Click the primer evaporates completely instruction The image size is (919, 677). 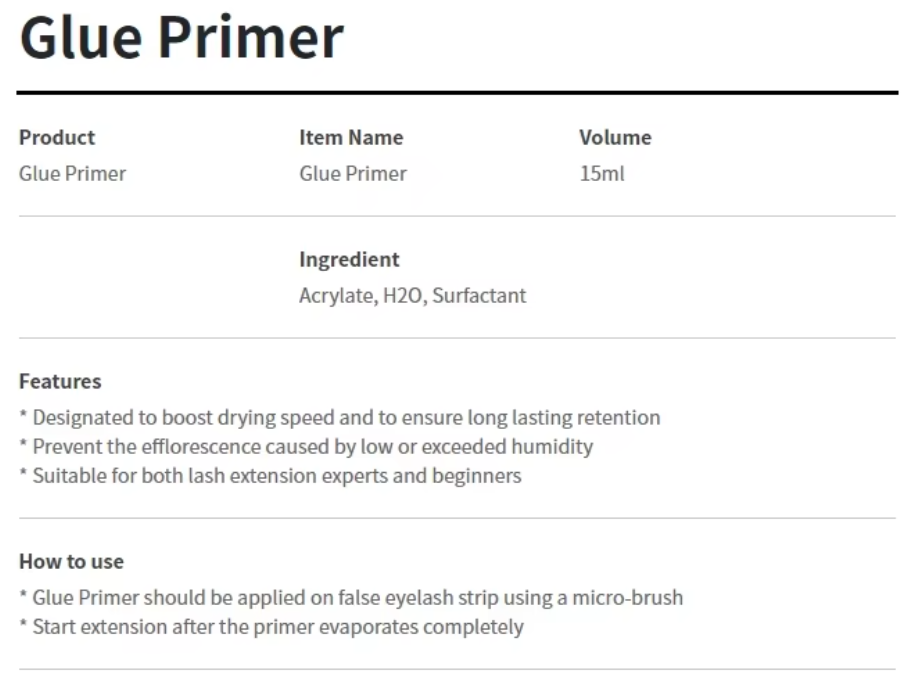[271, 627]
